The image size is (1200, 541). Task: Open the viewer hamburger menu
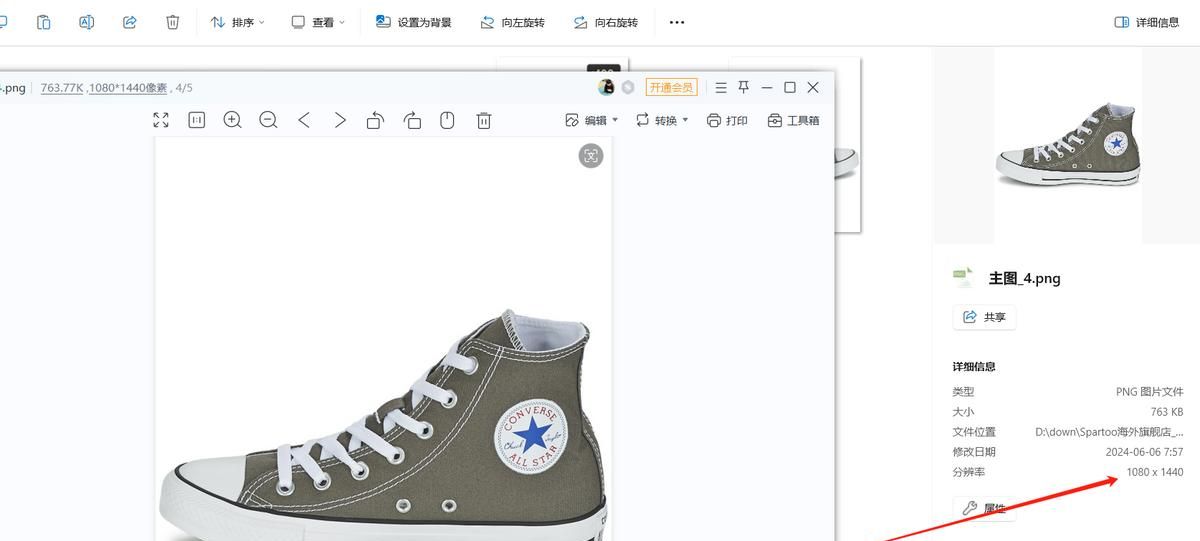[720, 87]
